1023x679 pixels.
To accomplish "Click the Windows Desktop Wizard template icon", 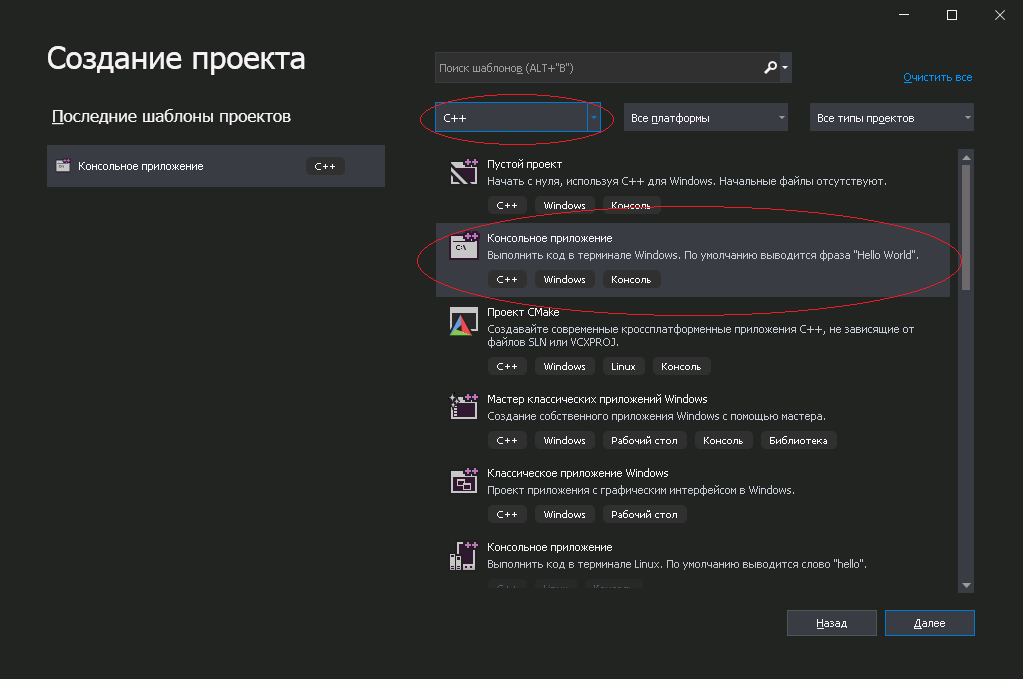I will (464, 407).
